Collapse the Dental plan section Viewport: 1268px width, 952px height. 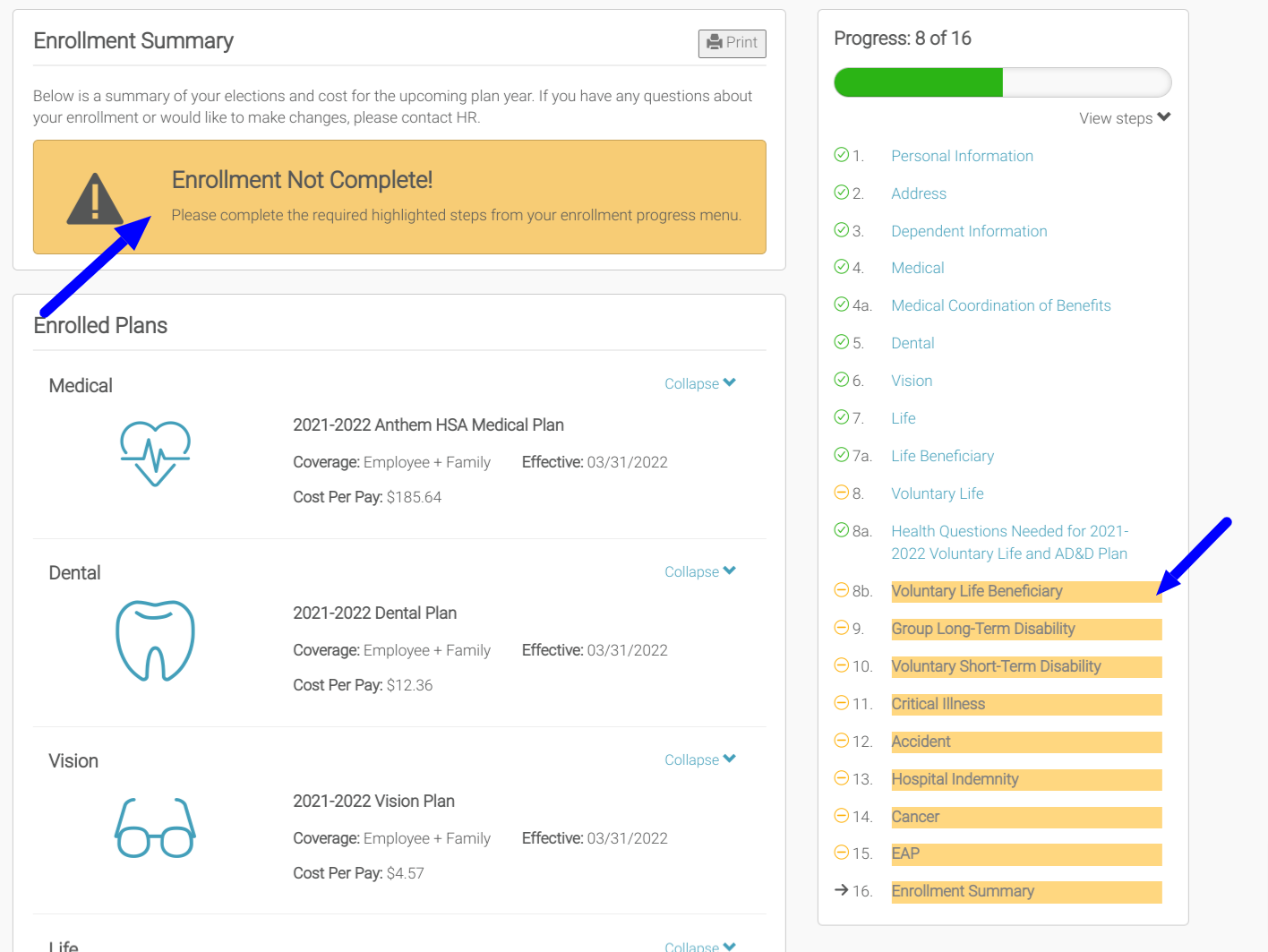point(699,571)
